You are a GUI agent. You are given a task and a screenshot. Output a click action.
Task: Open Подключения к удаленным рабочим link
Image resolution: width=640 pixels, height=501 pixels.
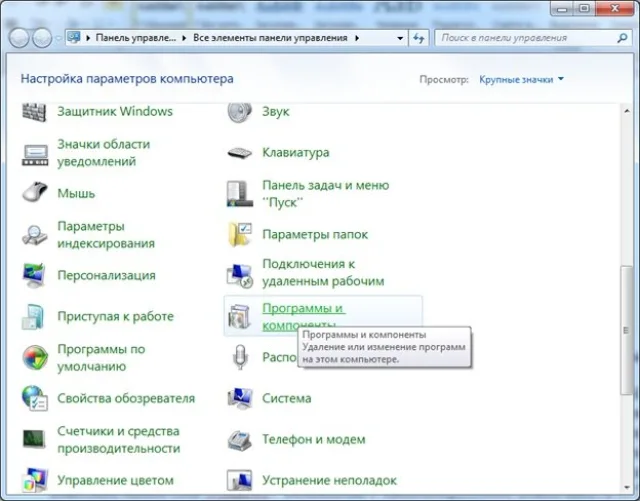pos(323,272)
